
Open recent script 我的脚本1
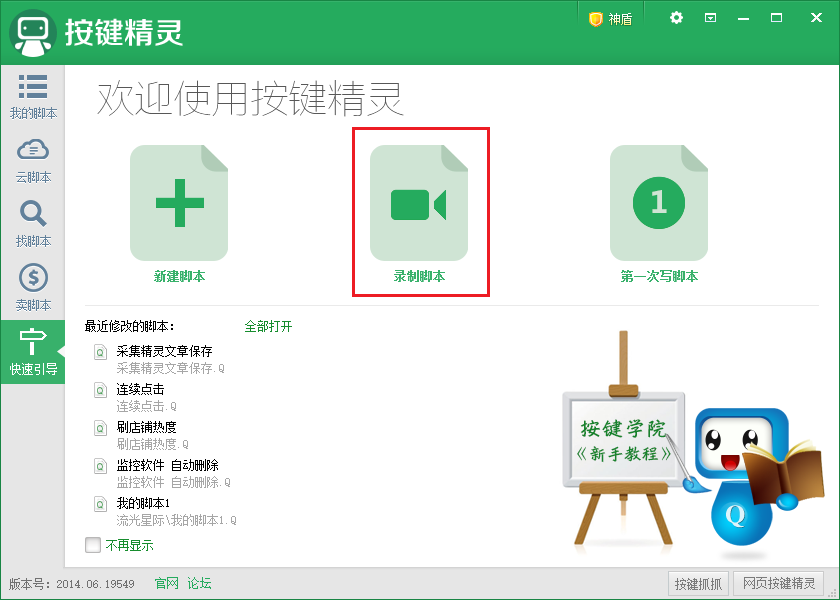pyautogui.click(x=143, y=504)
